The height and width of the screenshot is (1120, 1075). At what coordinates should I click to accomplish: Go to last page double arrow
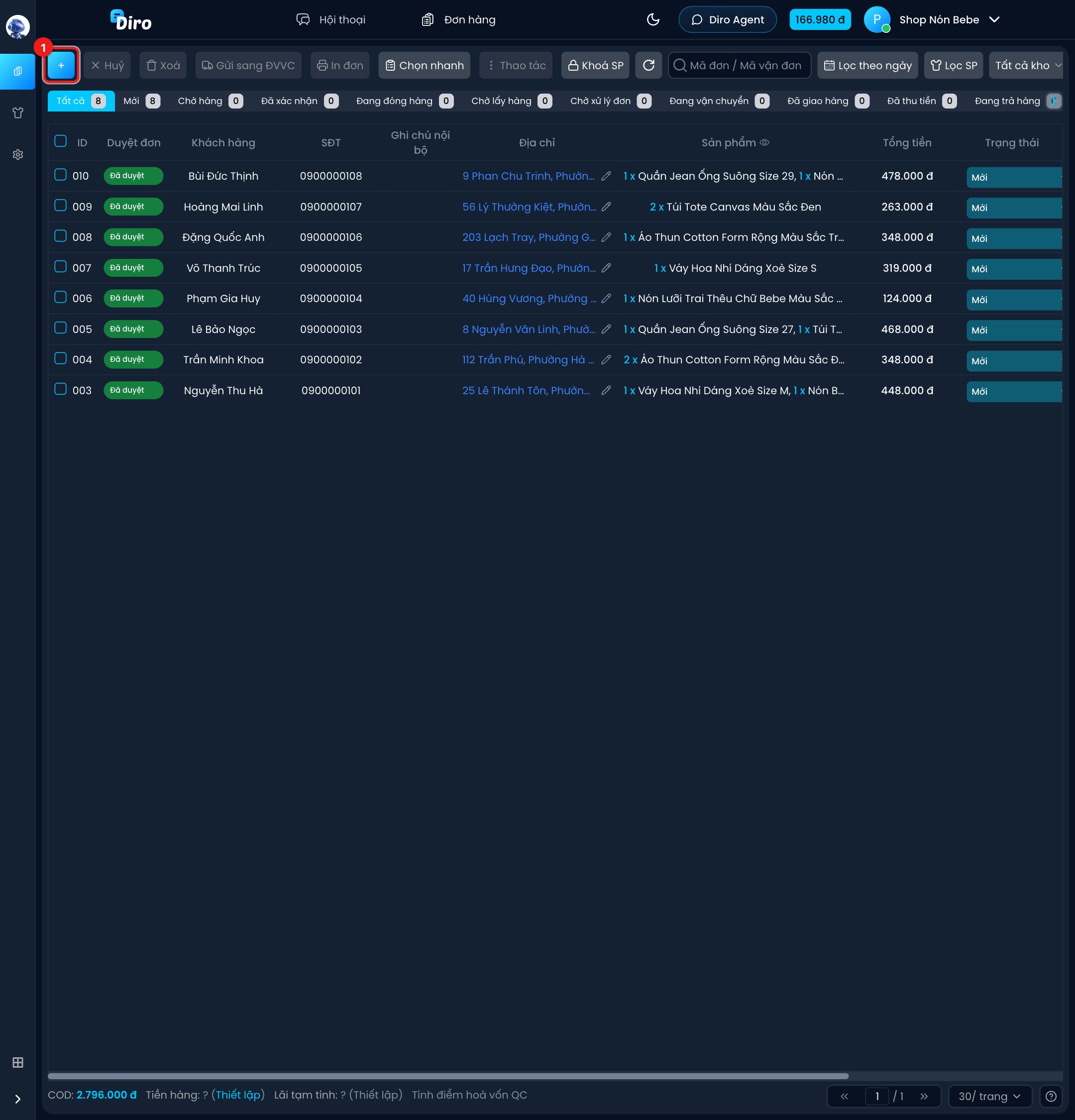[x=924, y=1096]
